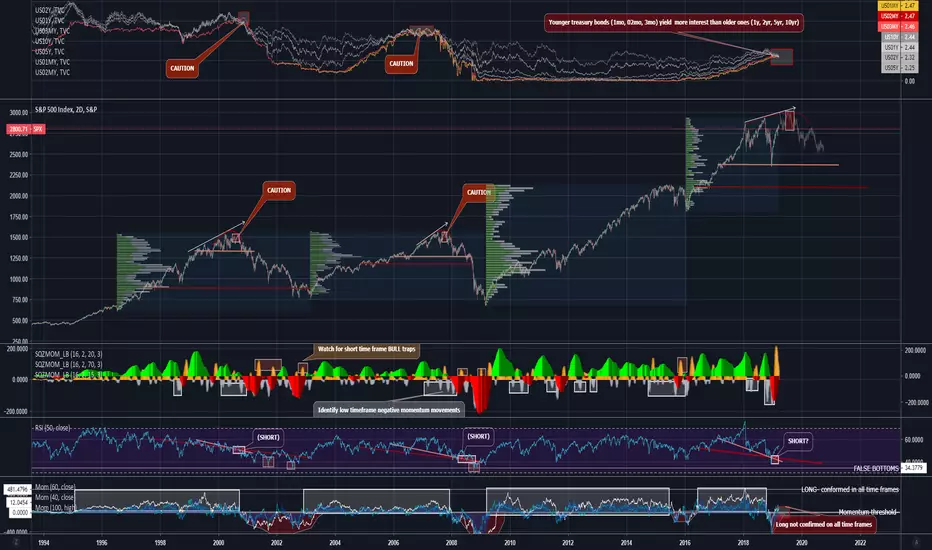Select the (SHORT) label near 2001 on the RSI
Image resolution: width=932 pixels, height=550 pixels.
point(268,437)
